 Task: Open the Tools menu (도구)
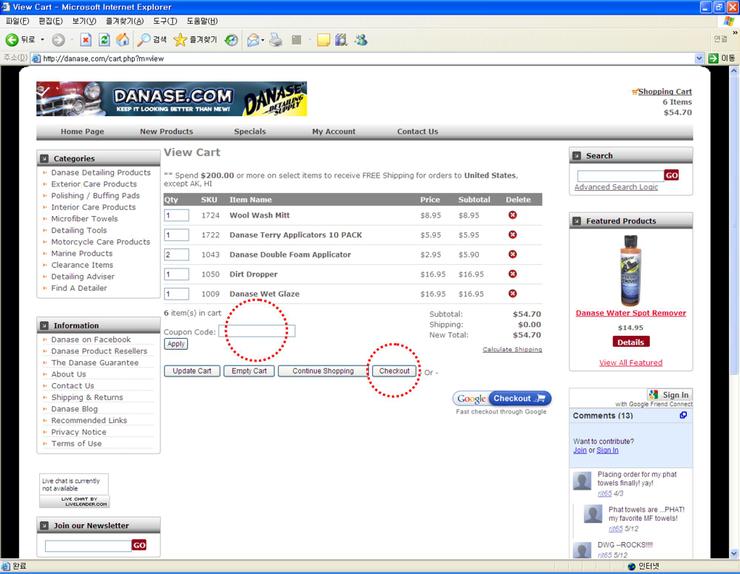165,21
